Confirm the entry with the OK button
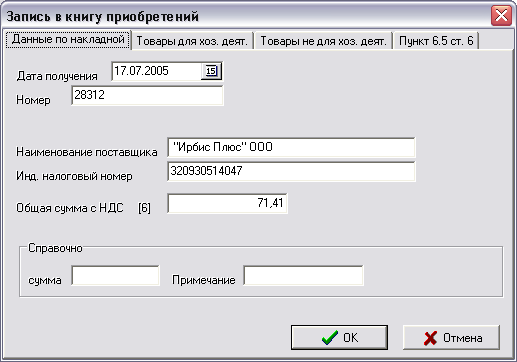This screenshot has height=362, width=517. (x=339, y=337)
